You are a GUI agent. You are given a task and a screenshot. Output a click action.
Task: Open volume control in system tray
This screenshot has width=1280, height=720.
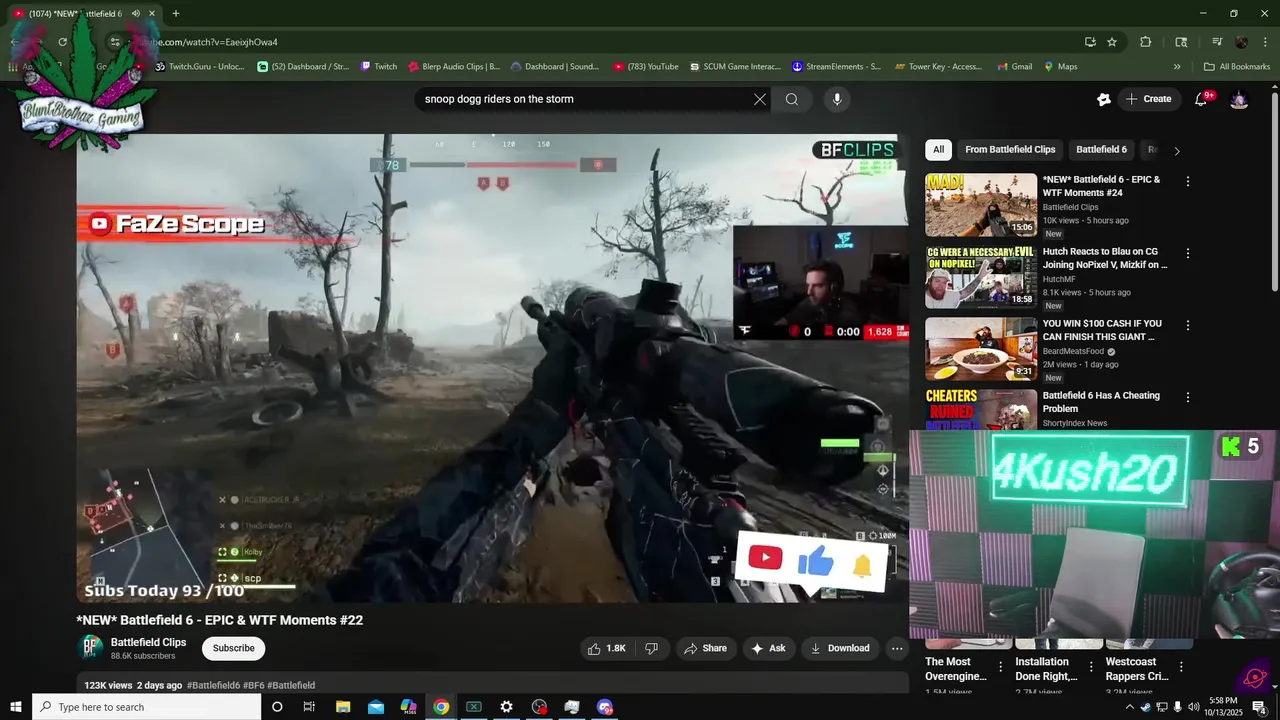pos(1194,707)
